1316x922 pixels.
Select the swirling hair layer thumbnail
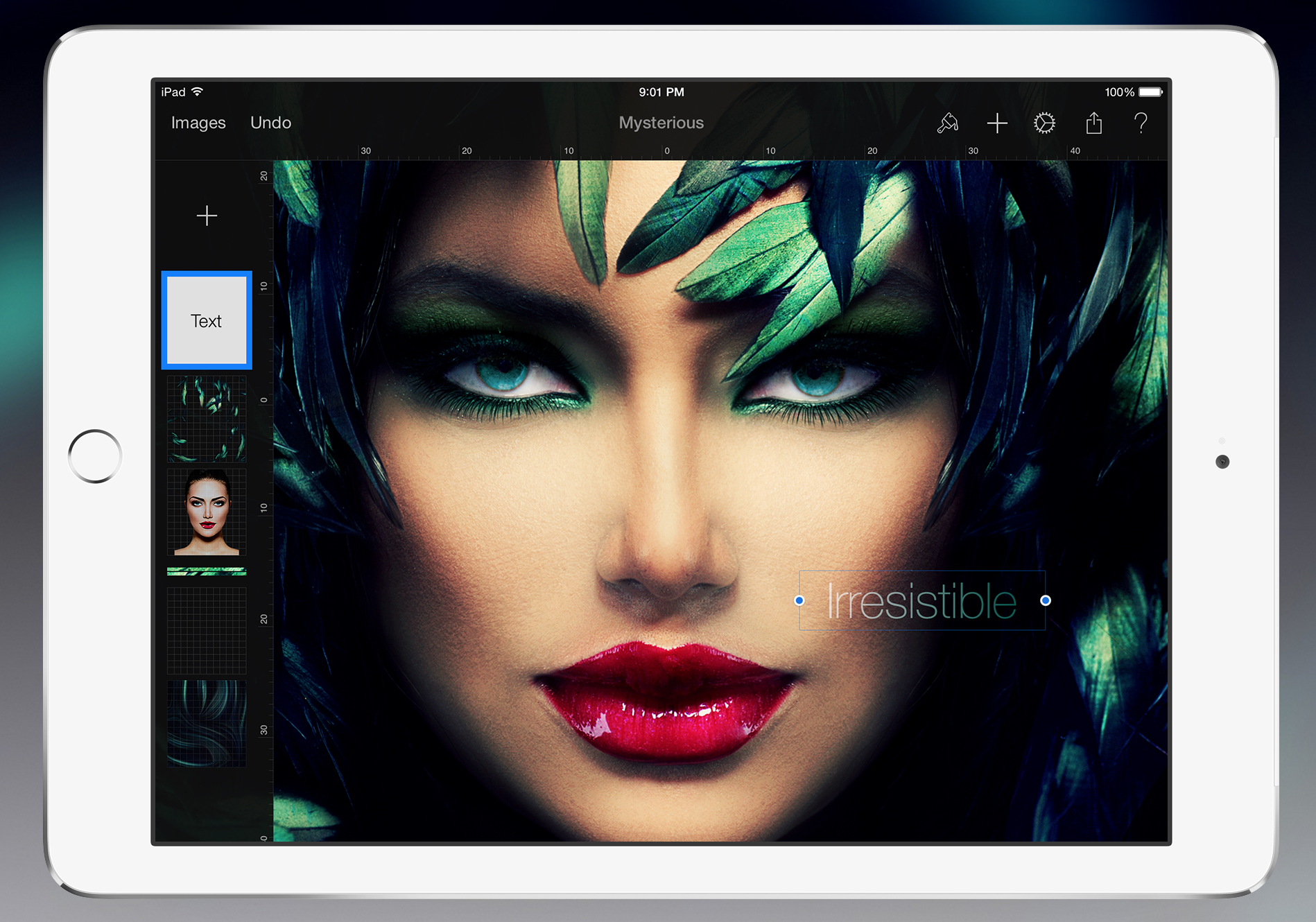[207, 723]
